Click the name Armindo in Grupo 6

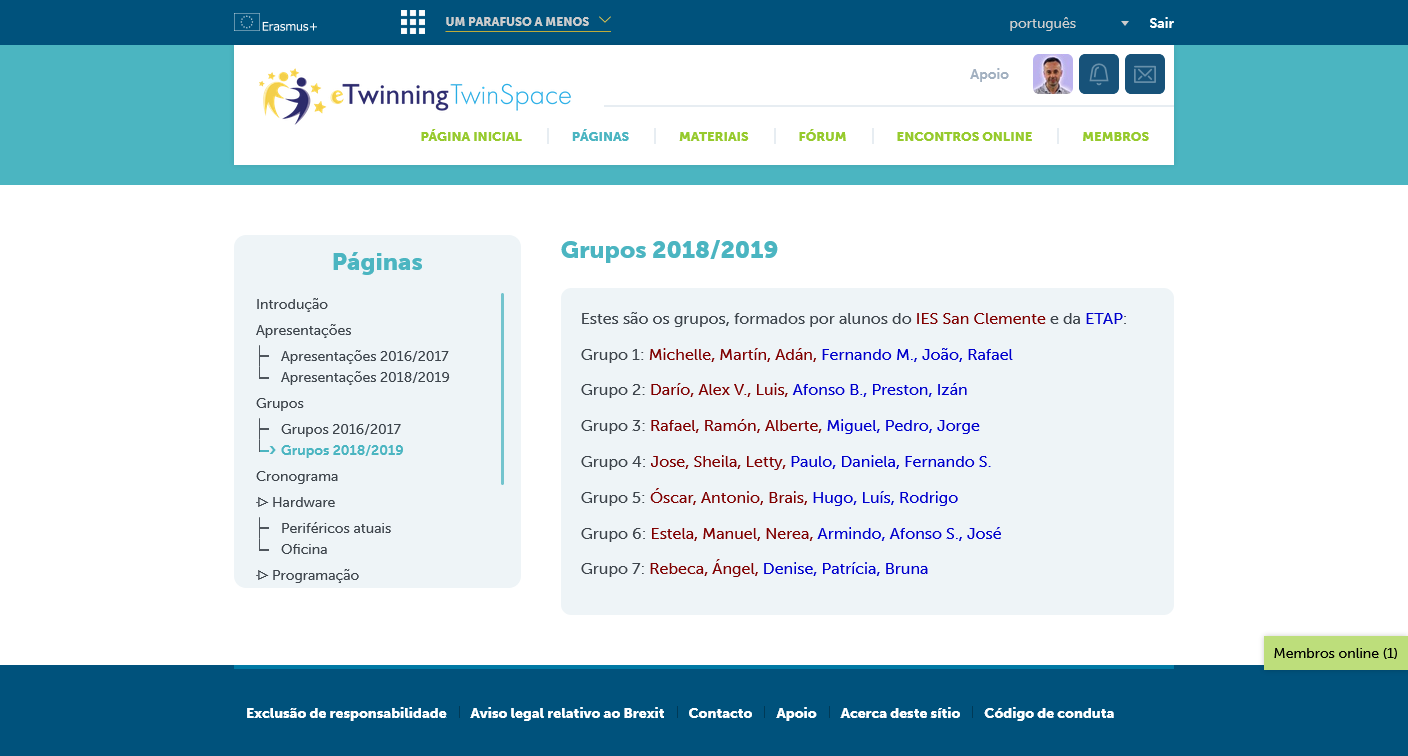849,534
